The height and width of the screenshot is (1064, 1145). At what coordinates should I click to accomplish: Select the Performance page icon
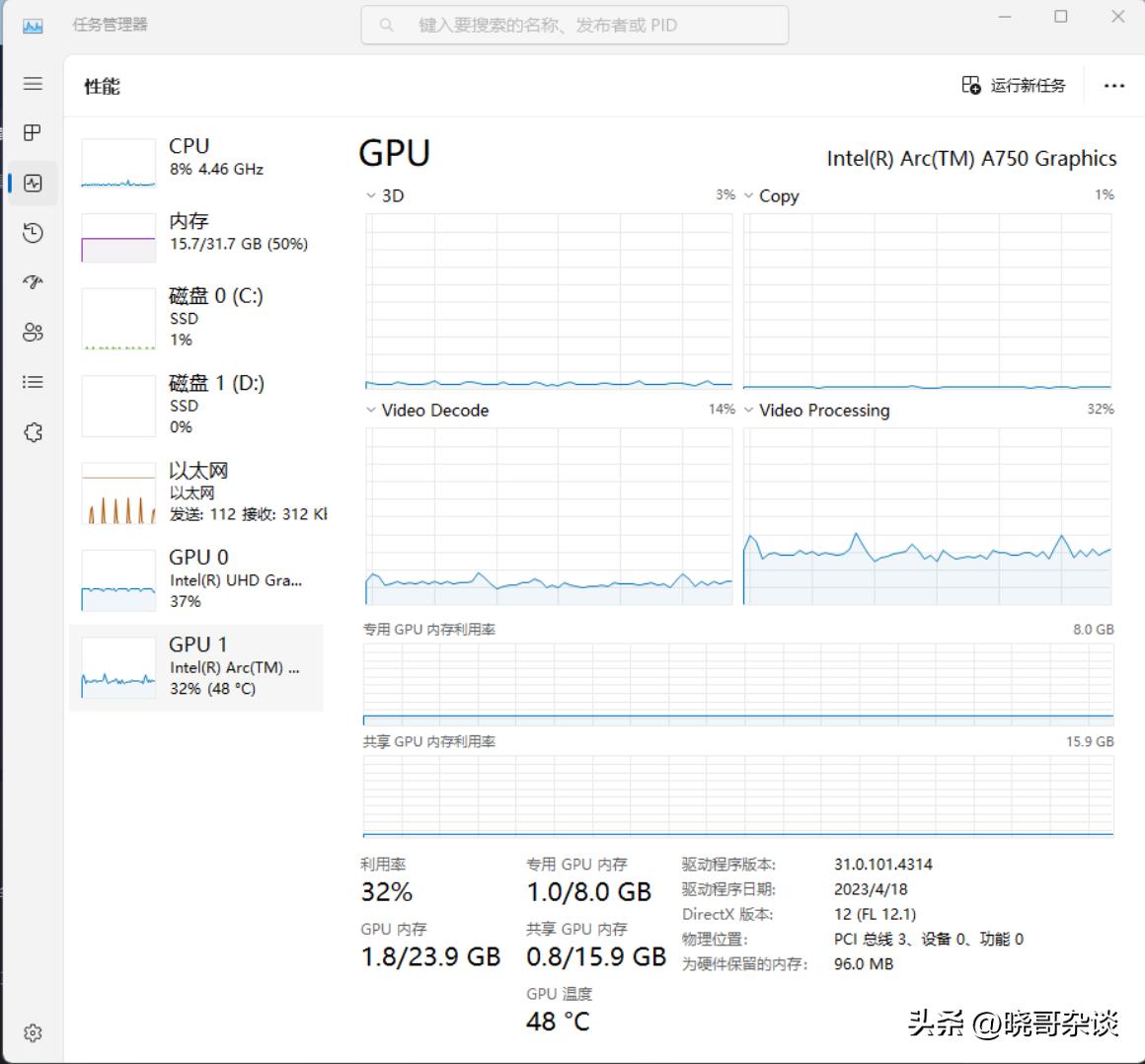pos(33,183)
